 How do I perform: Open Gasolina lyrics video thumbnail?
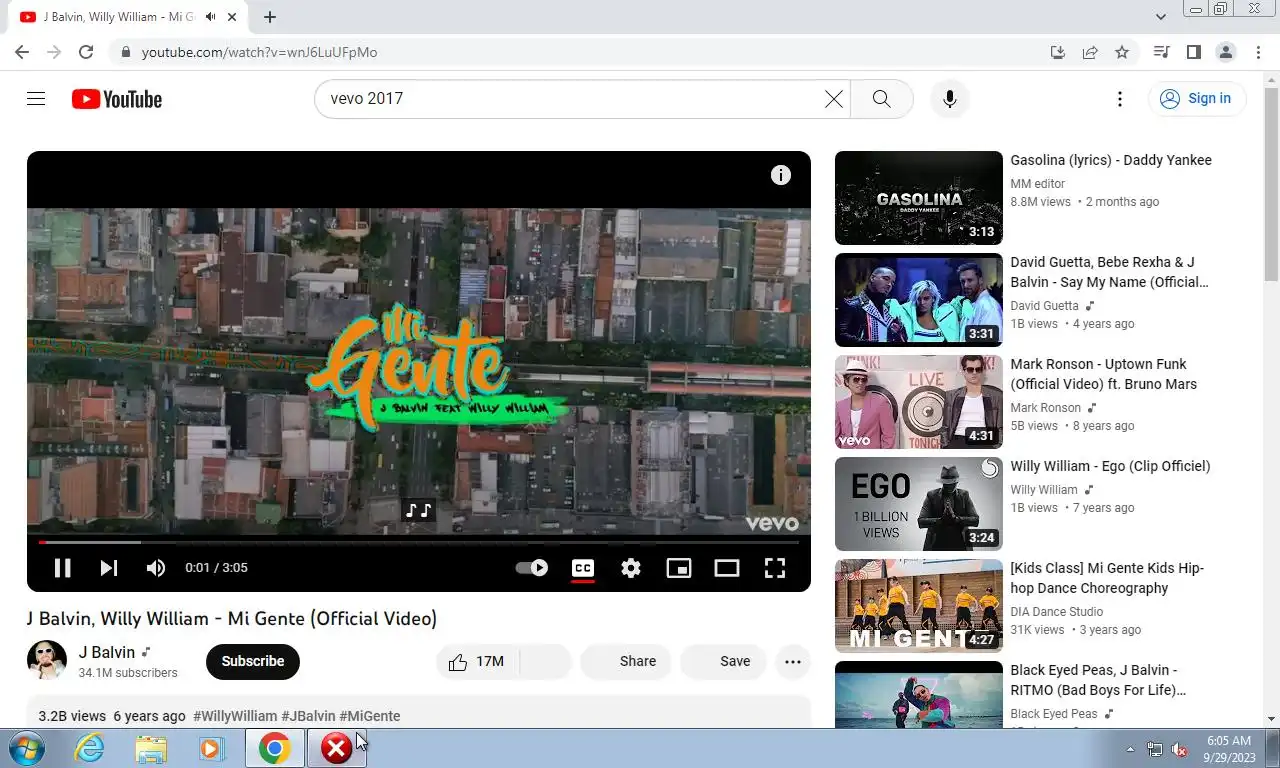point(919,198)
